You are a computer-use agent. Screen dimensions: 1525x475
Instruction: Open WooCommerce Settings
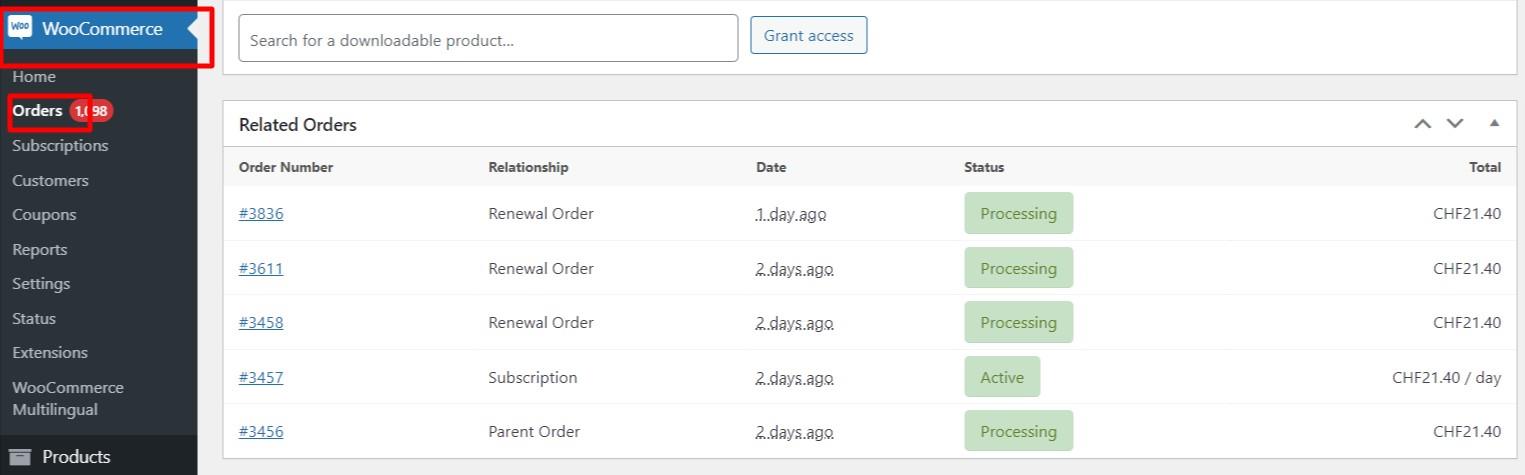point(41,284)
